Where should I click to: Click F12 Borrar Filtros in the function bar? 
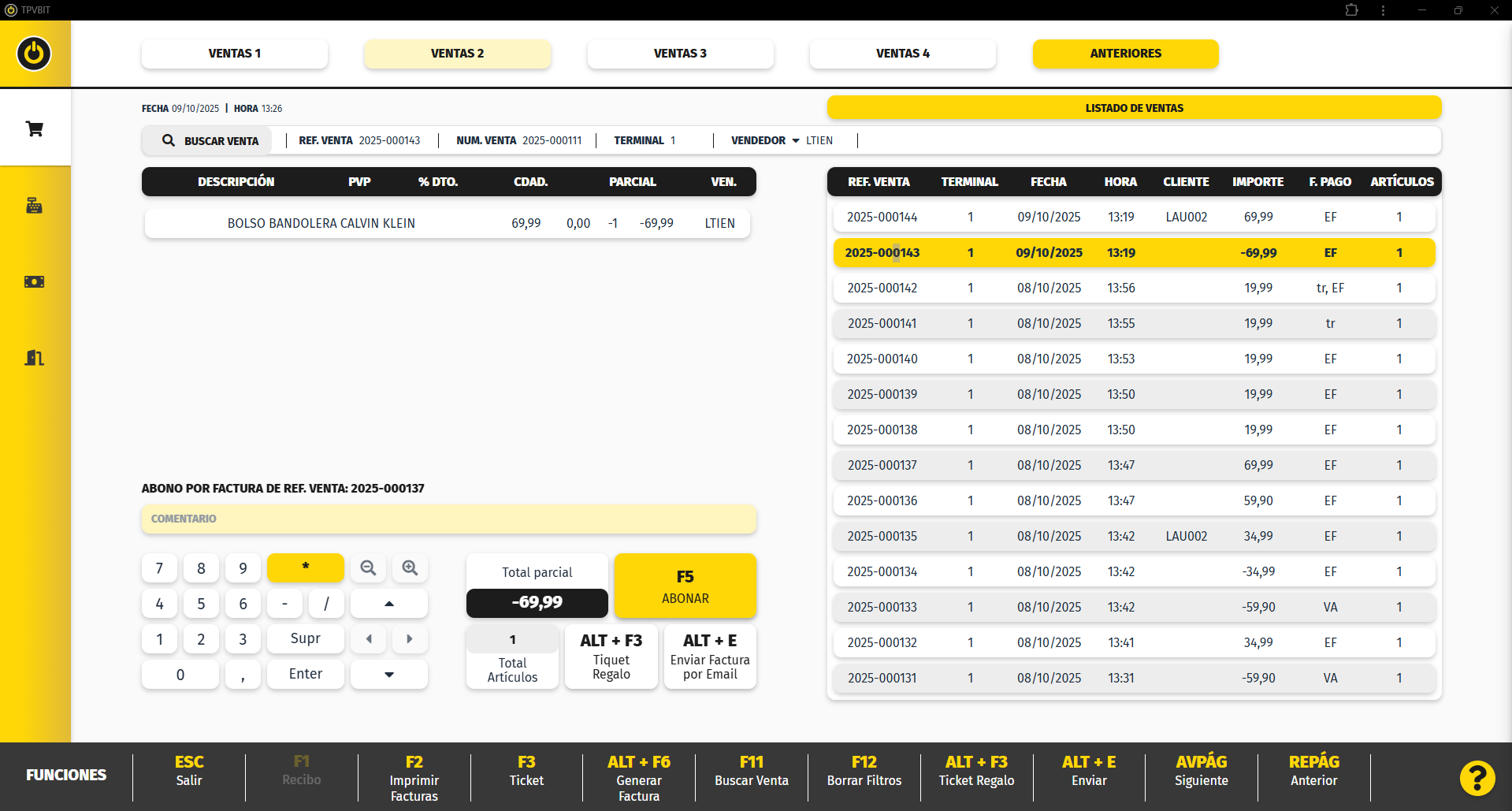tap(864, 772)
